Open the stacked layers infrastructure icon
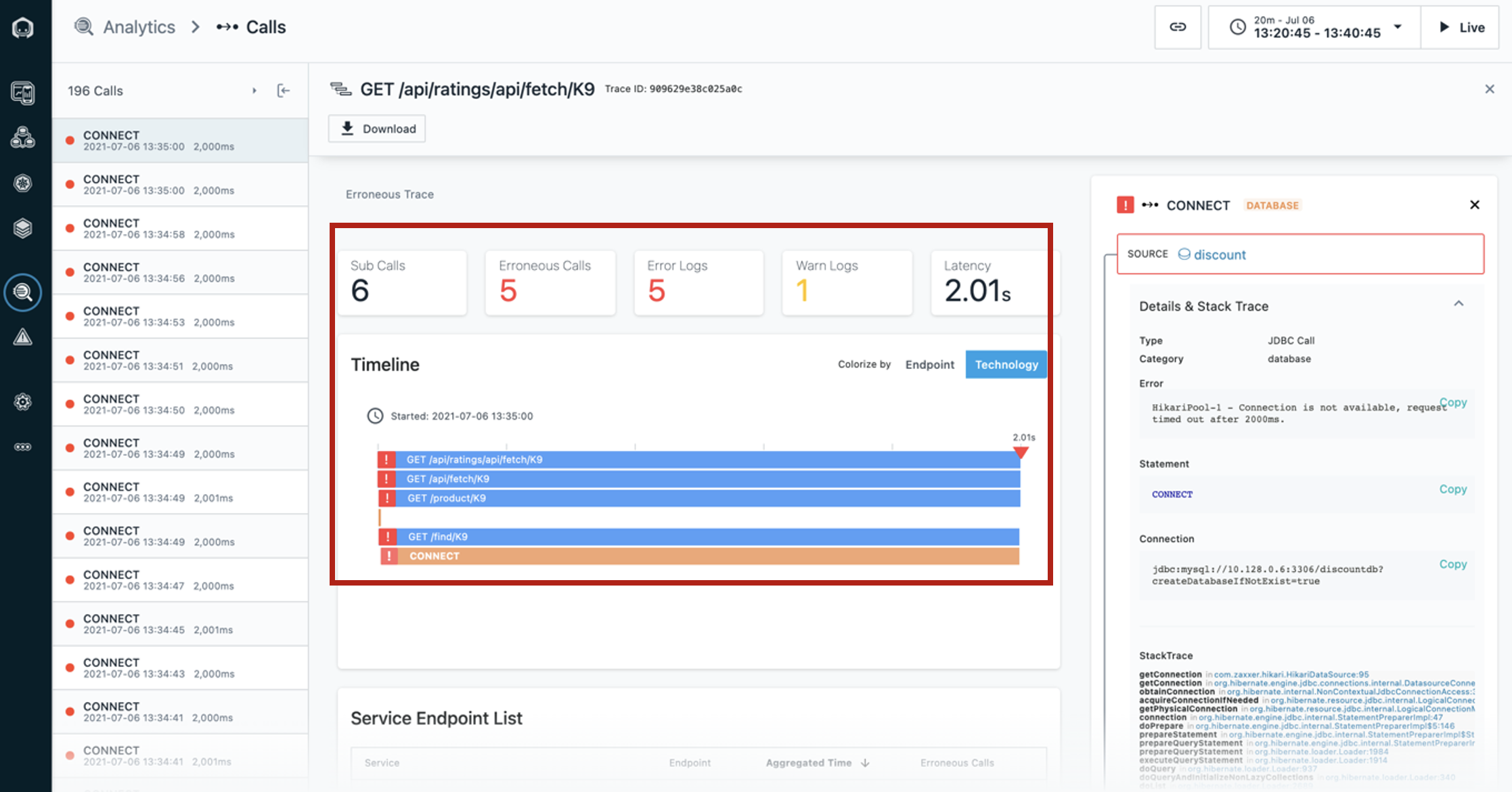This screenshot has height=792, width=1512. pyautogui.click(x=23, y=228)
